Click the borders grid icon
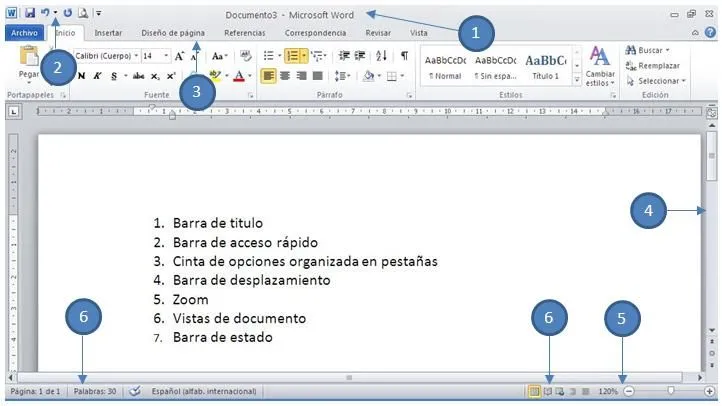 392,76
